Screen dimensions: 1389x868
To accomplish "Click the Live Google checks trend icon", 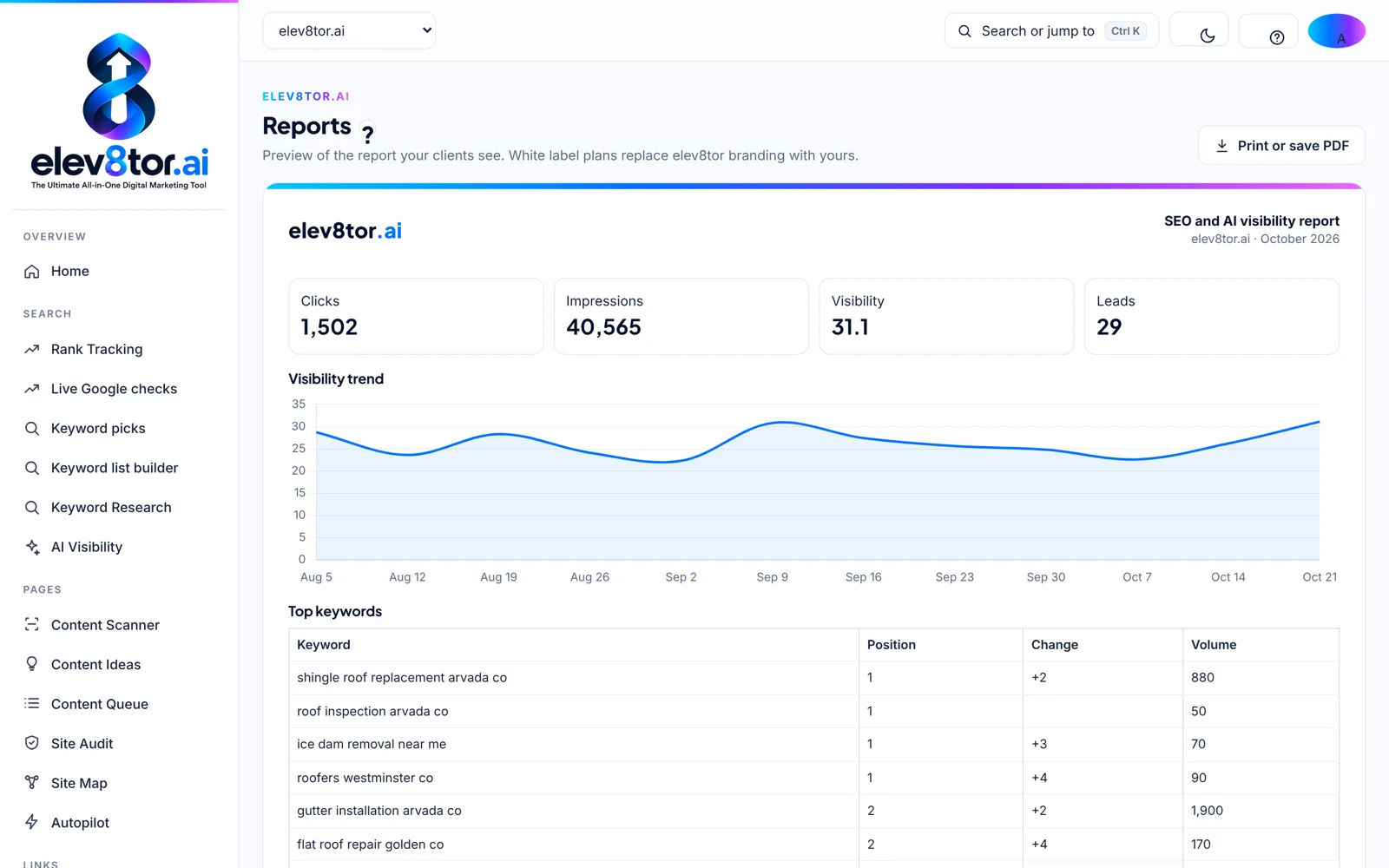I will 32,389.
